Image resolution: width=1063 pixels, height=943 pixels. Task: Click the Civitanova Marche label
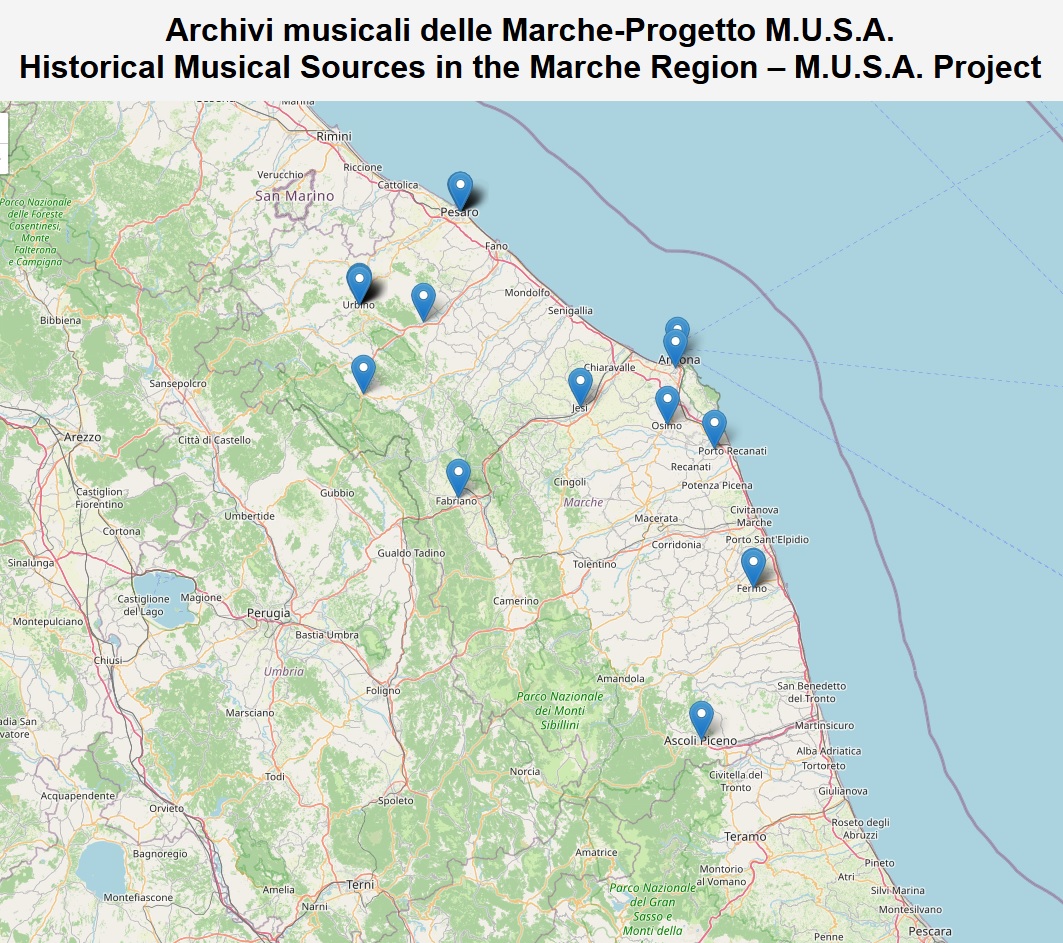[x=755, y=516]
